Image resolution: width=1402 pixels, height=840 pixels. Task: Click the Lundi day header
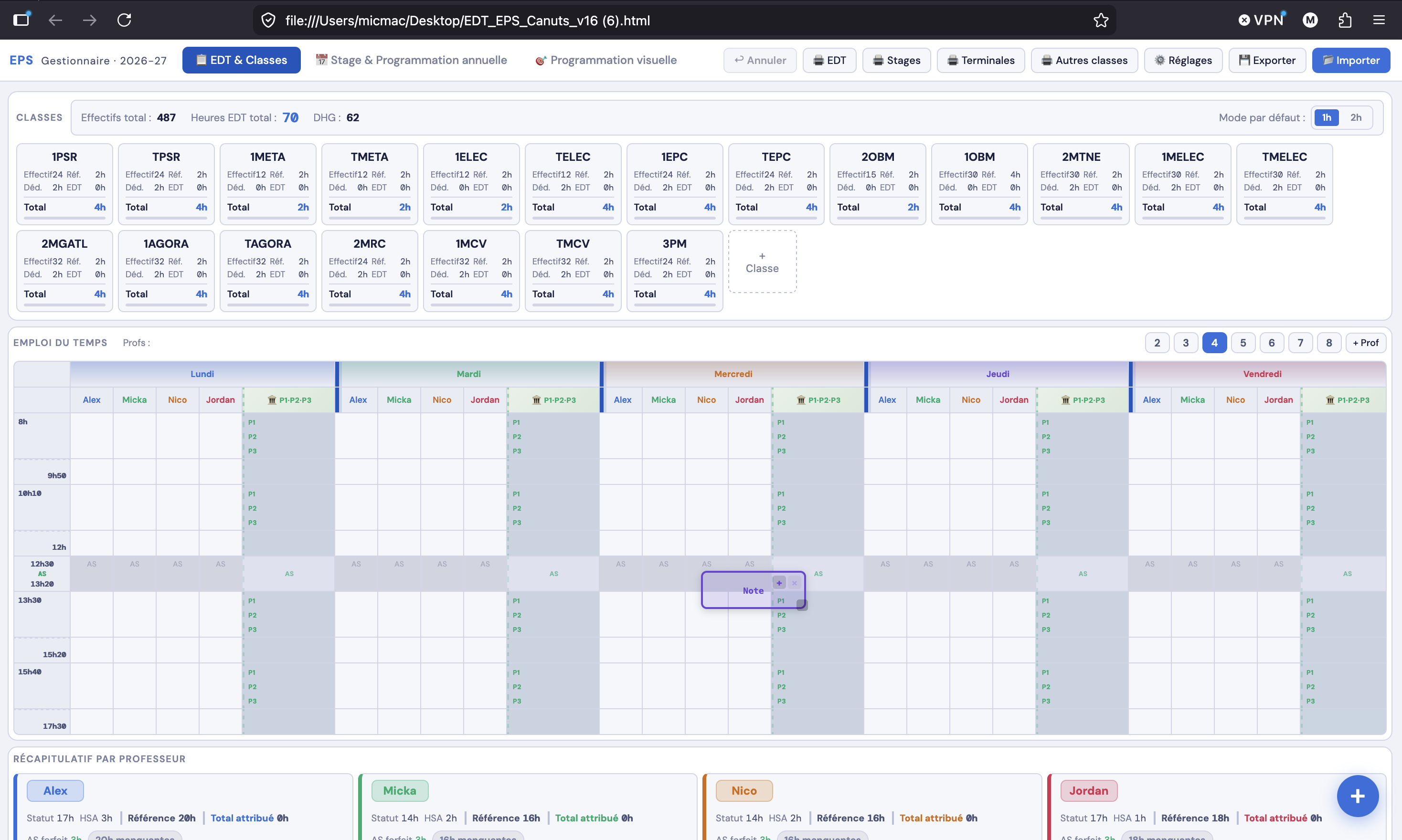click(202, 374)
